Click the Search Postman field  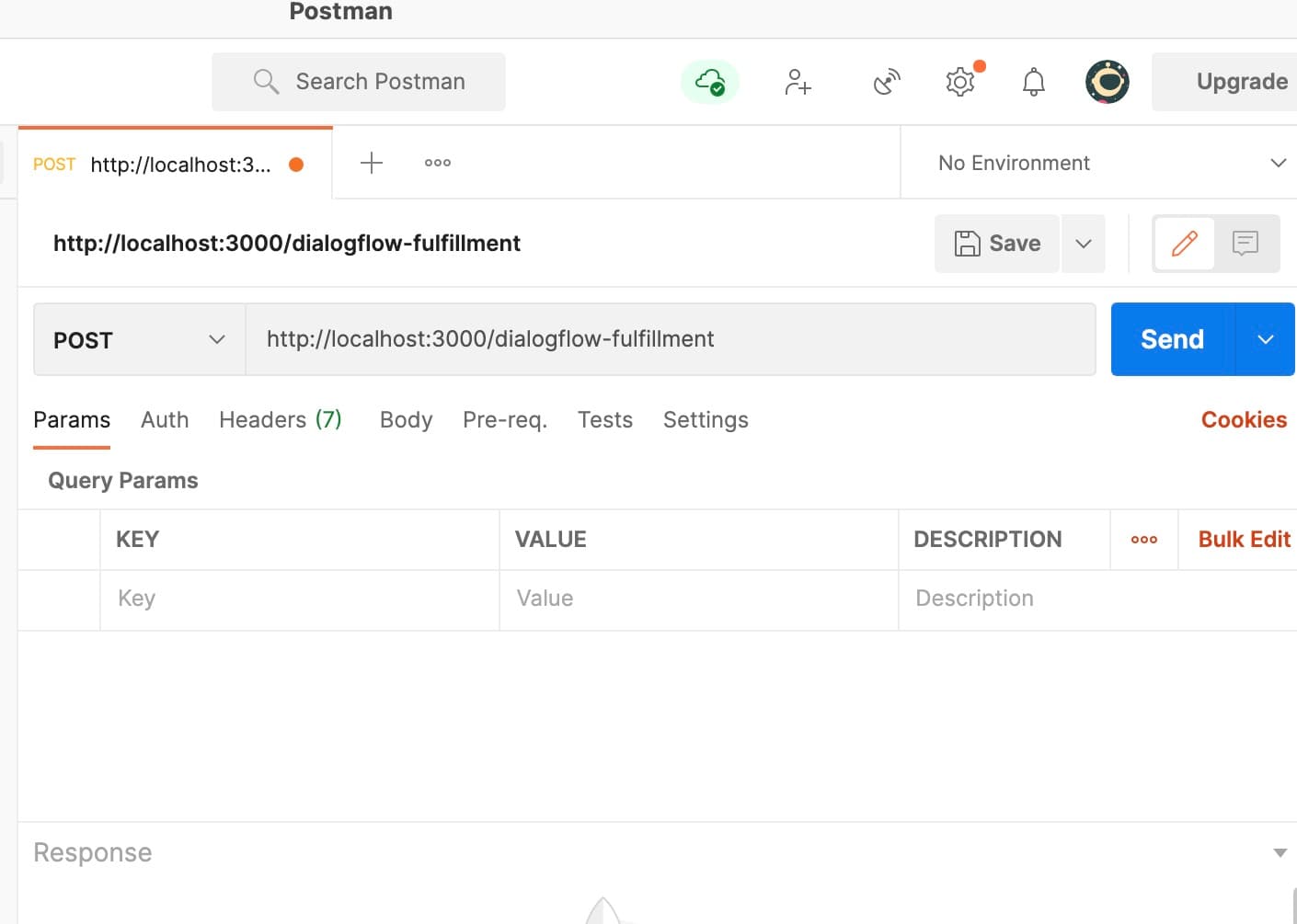(359, 82)
